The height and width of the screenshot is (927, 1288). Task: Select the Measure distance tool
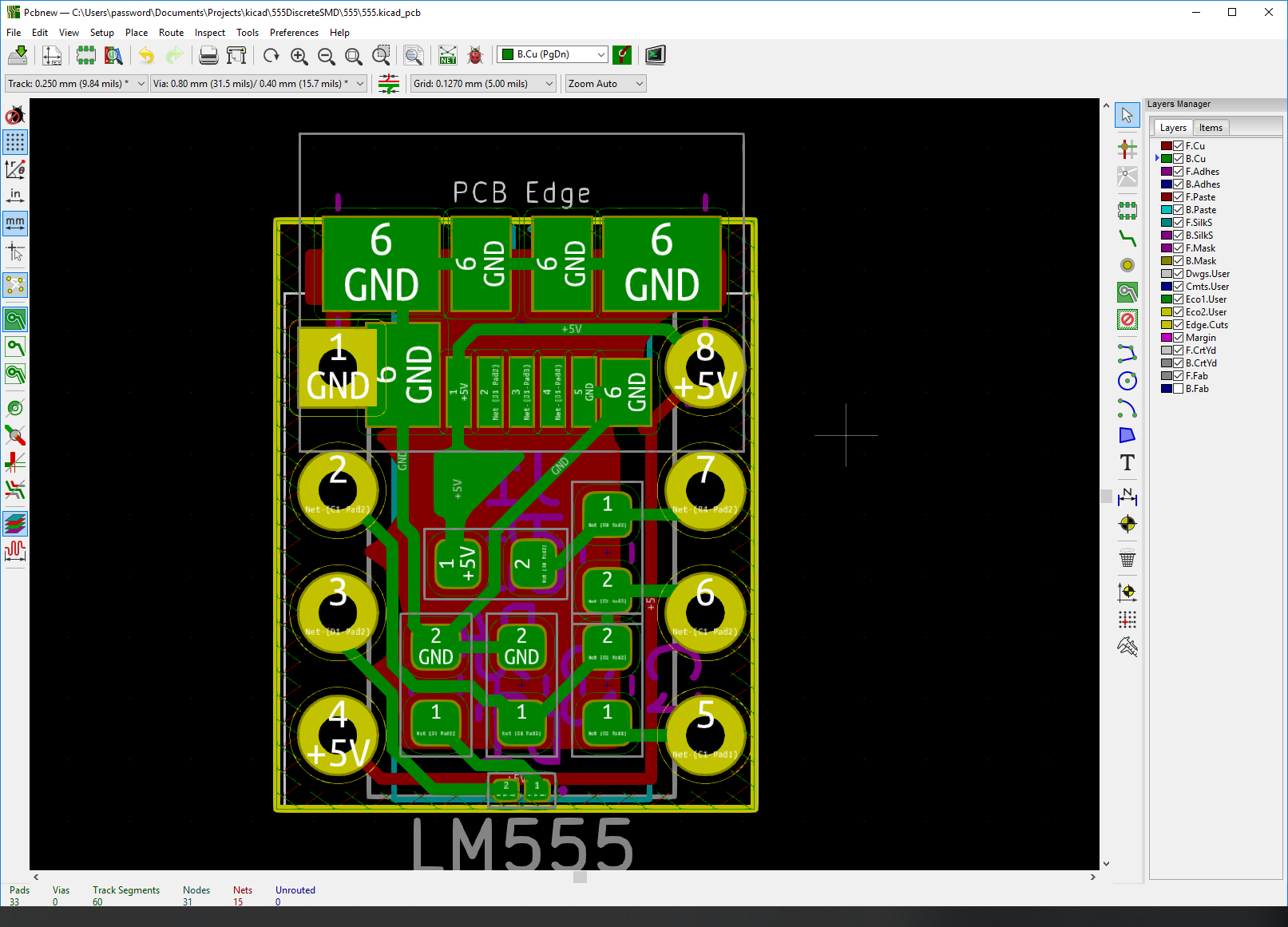click(x=1127, y=646)
